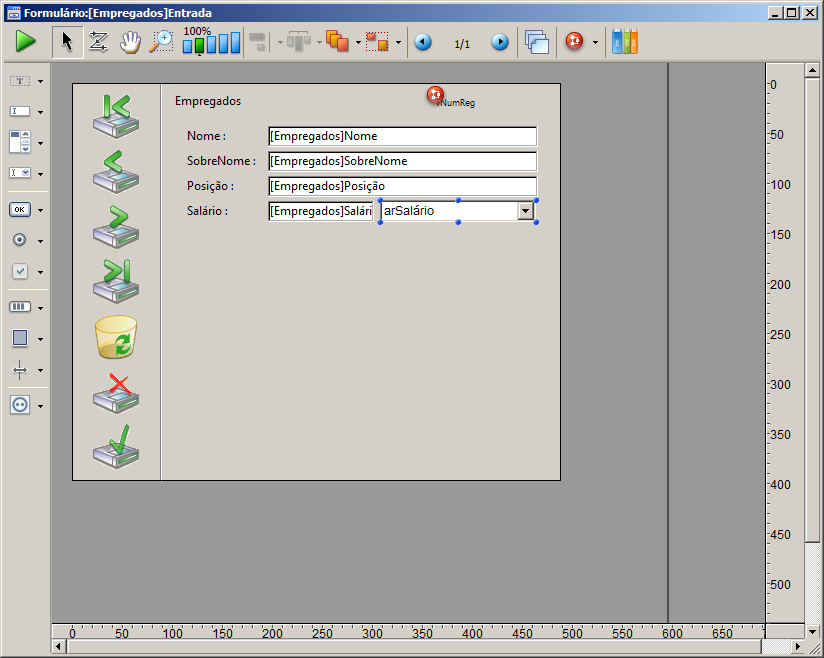Pick the radio button object tool

coord(20,240)
